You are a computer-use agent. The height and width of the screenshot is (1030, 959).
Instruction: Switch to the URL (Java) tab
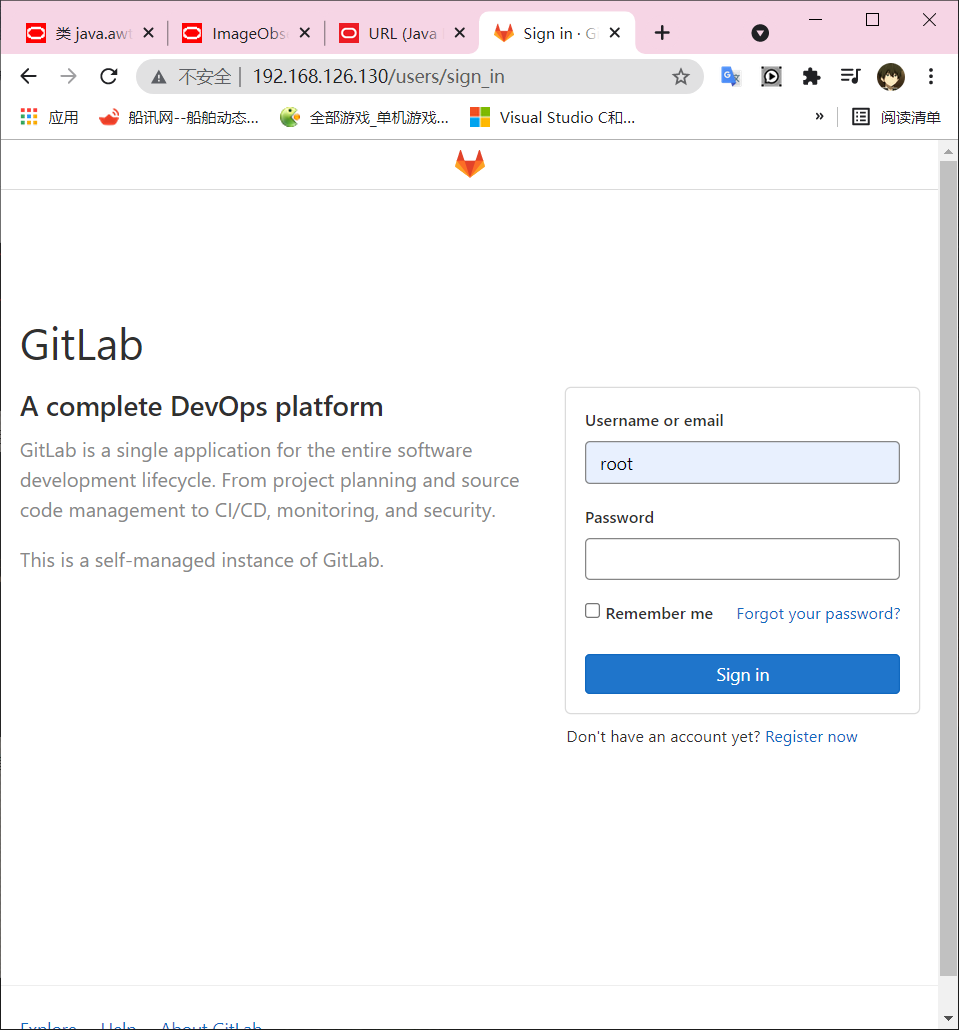[x=402, y=33]
